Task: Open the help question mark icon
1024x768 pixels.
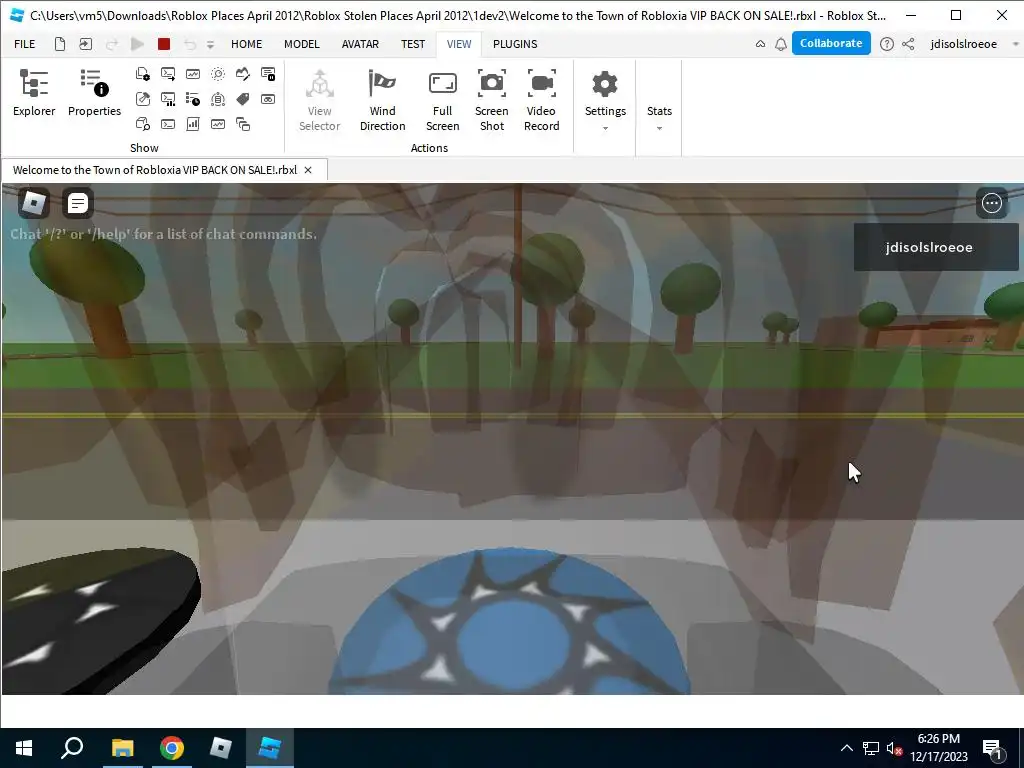Action: 886,44
